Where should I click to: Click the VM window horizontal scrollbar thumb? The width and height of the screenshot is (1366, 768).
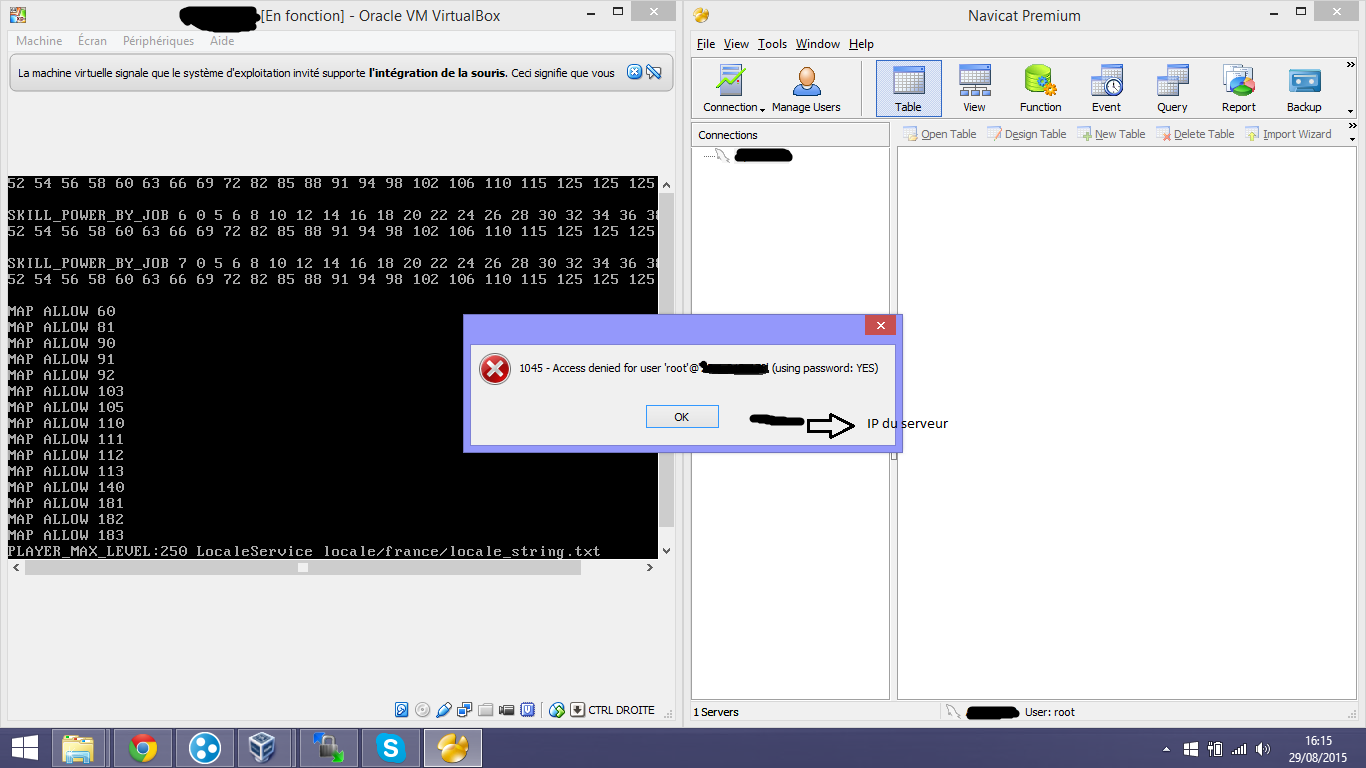point(303,567)
